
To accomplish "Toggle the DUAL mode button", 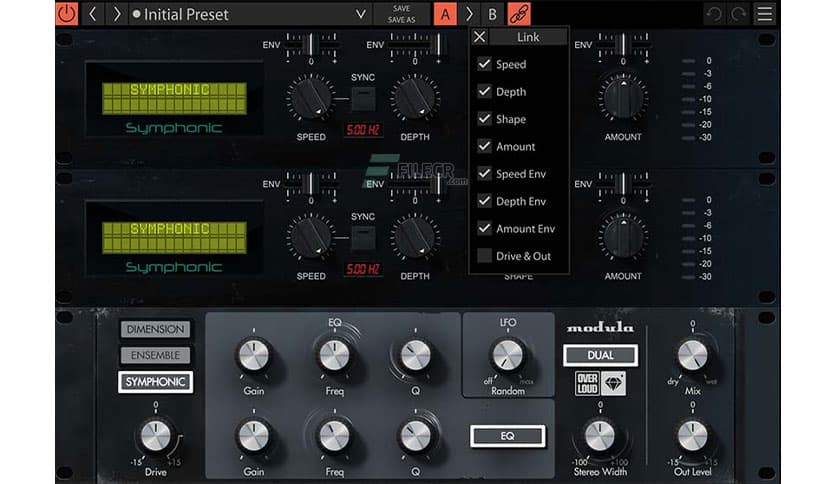I will pos(600,355).
